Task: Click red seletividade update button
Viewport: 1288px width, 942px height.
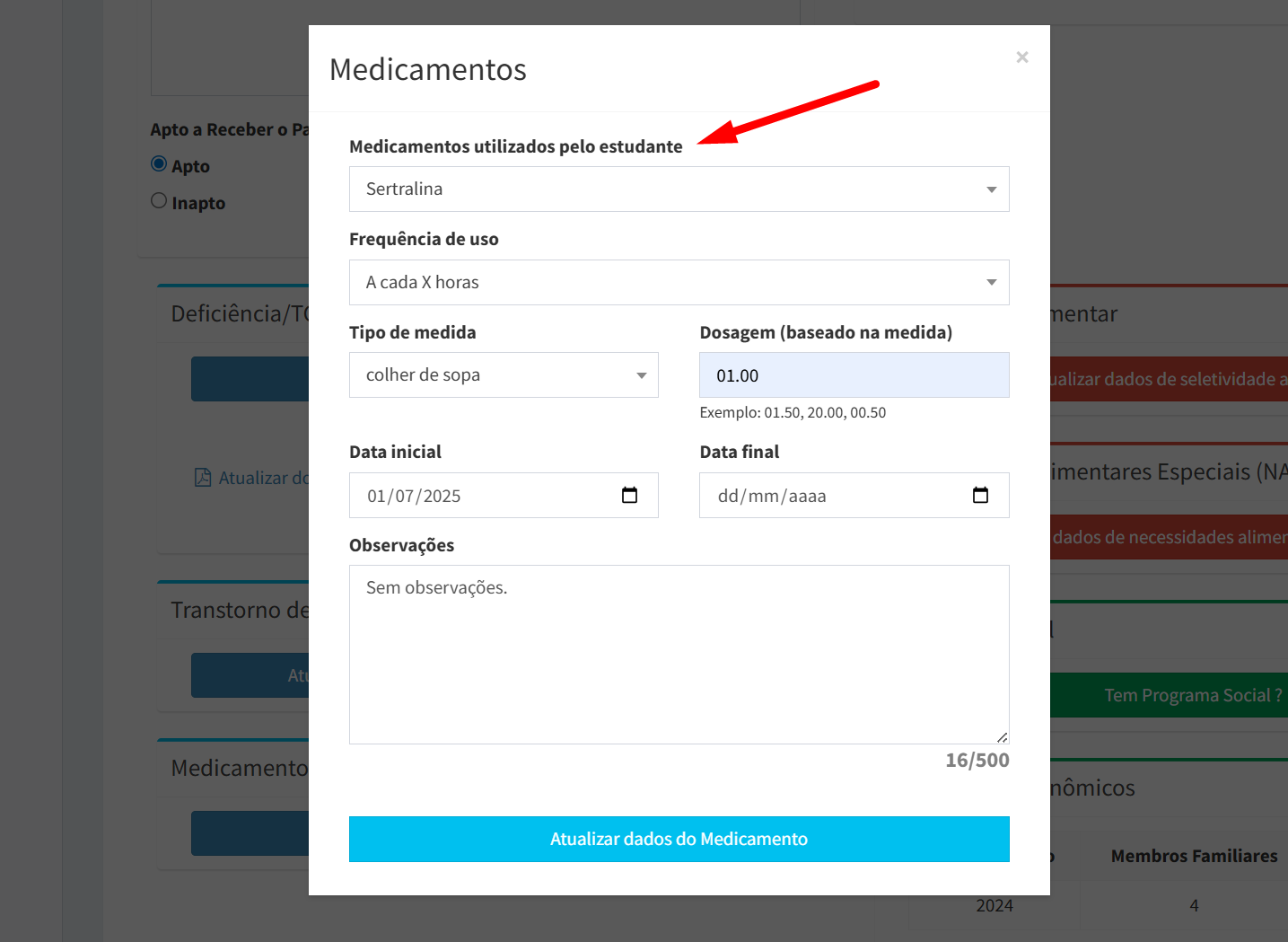Action: [x=1169, y=379]
